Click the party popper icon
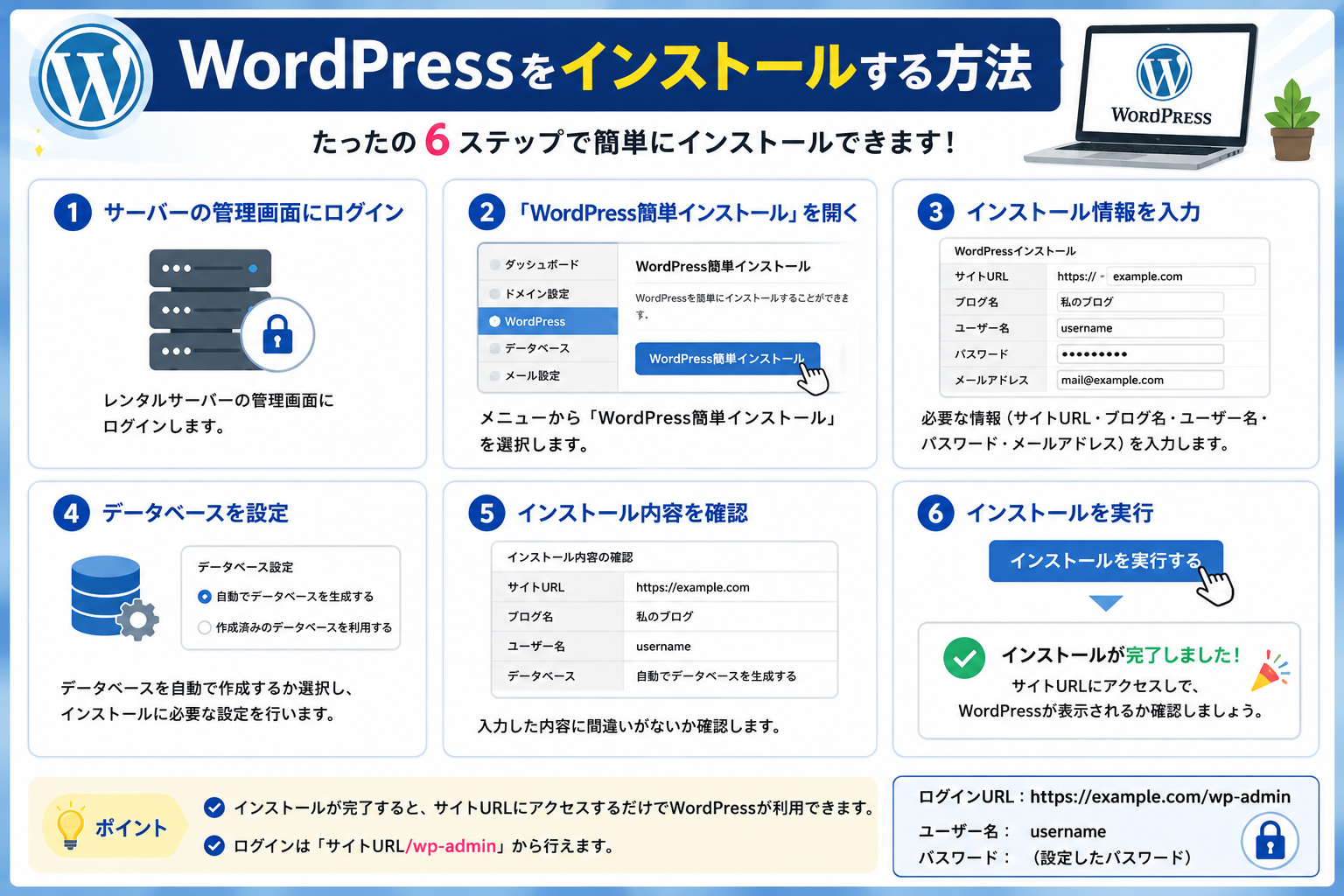1344x896 pixels. pos(1271,670)
